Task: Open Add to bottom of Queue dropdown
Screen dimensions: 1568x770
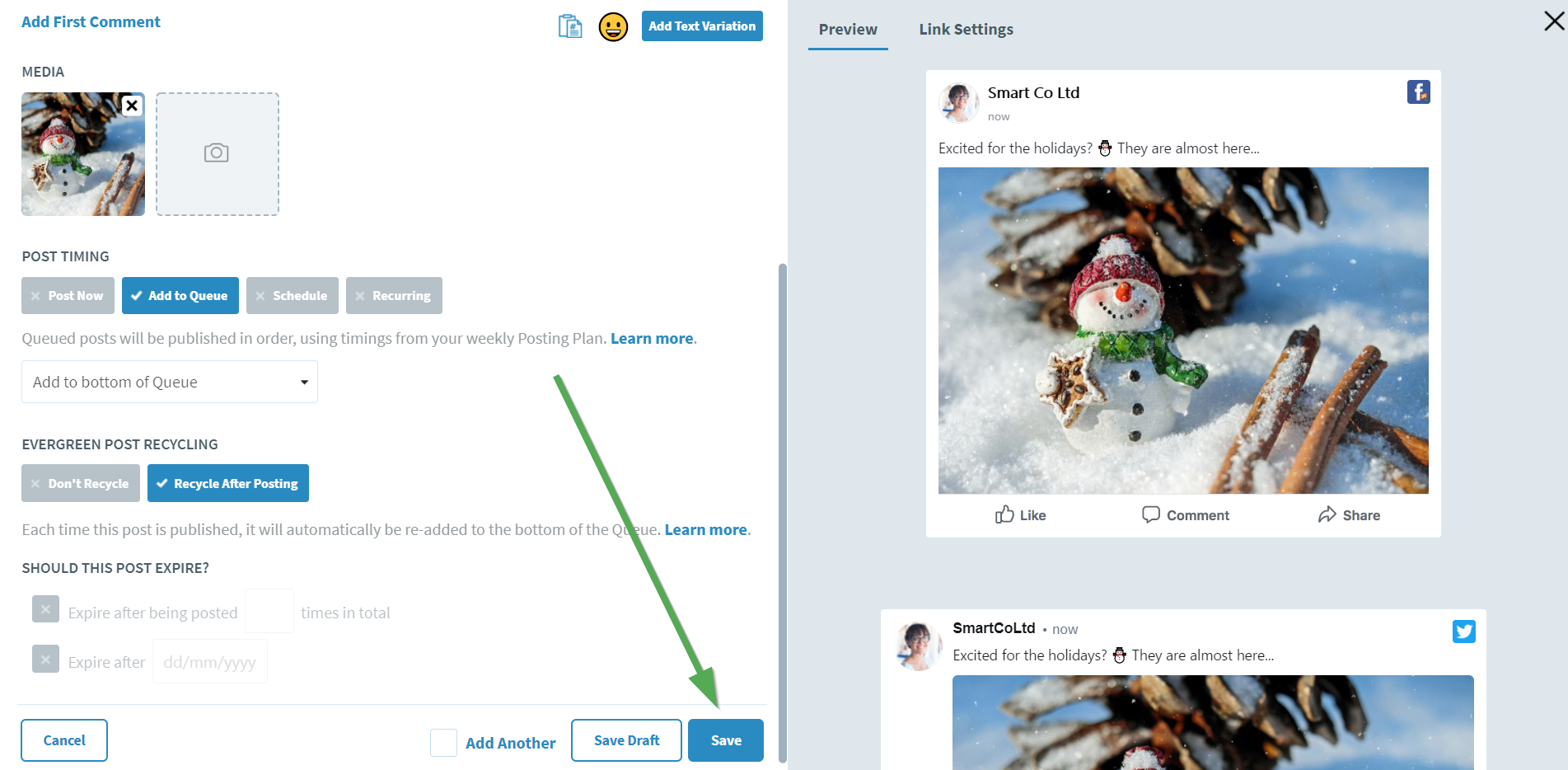Action: click(170, 382)
